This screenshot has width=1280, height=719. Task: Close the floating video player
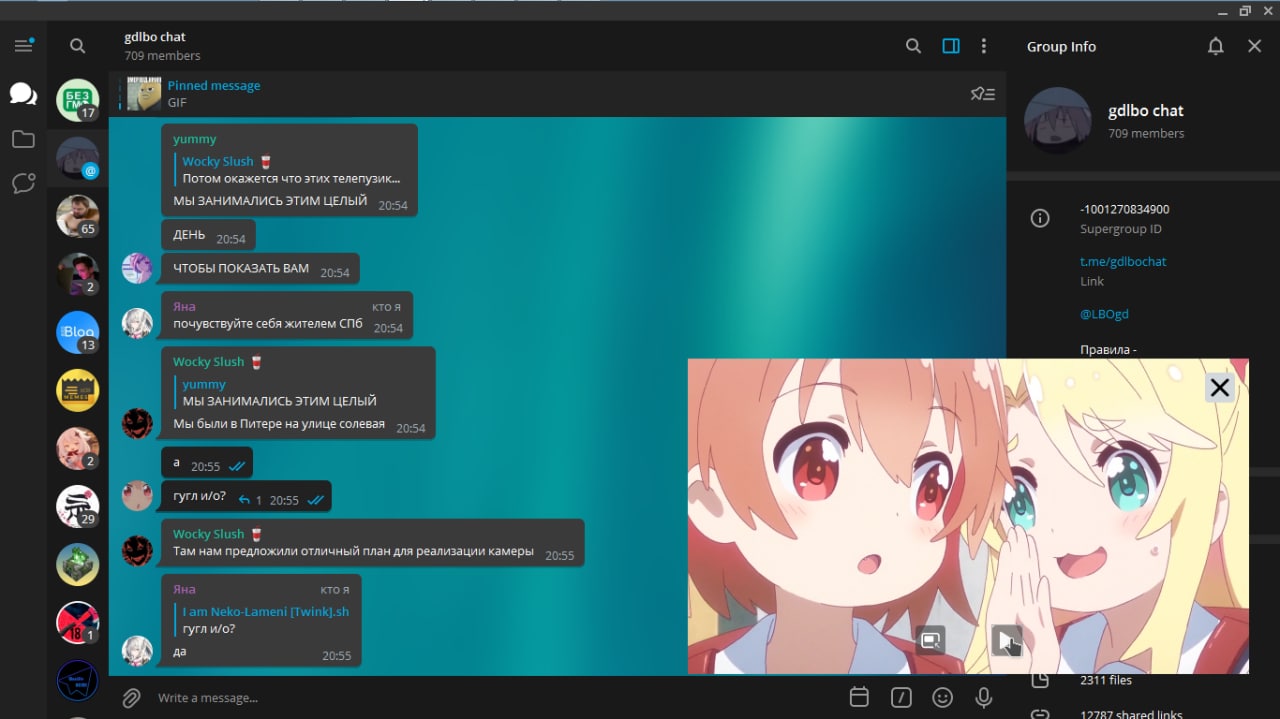[x=1219, y=388]
